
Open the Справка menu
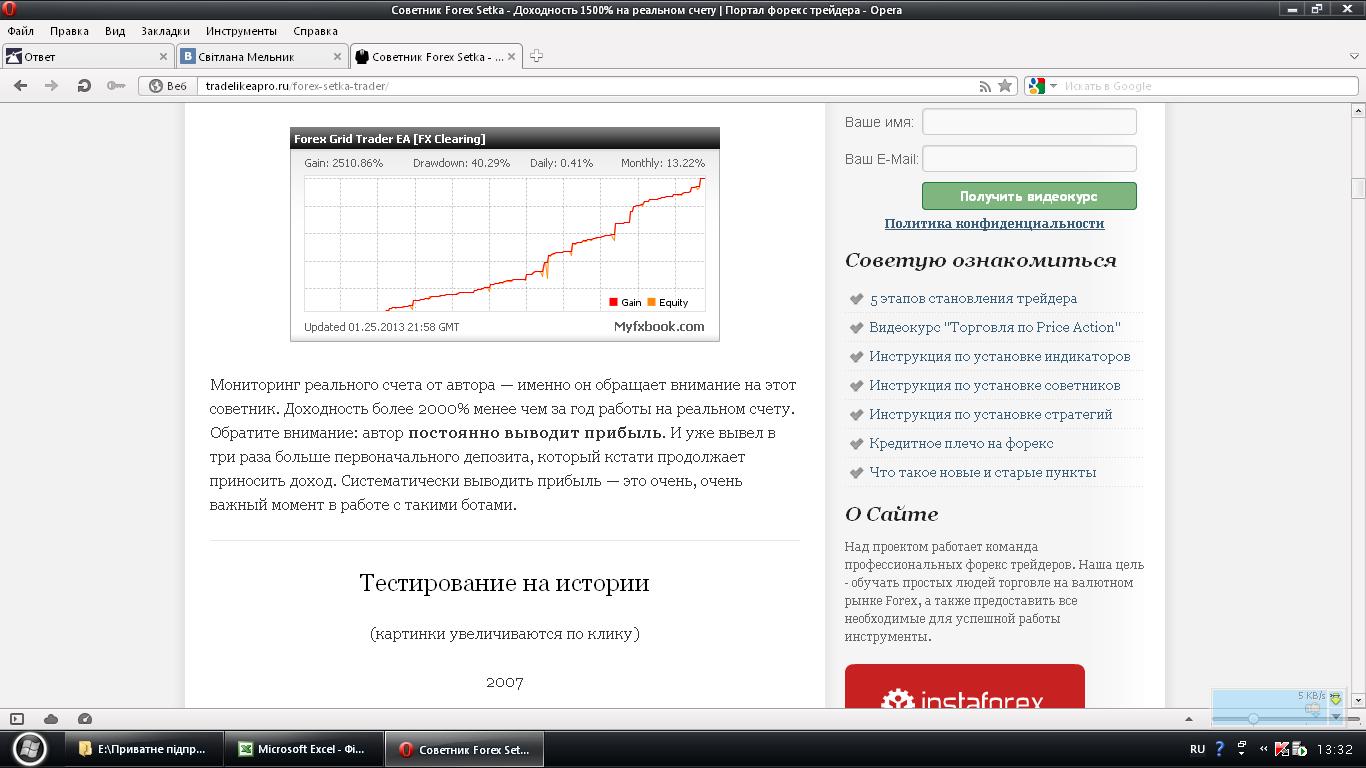pyautogui.click(x=315, y=31)
